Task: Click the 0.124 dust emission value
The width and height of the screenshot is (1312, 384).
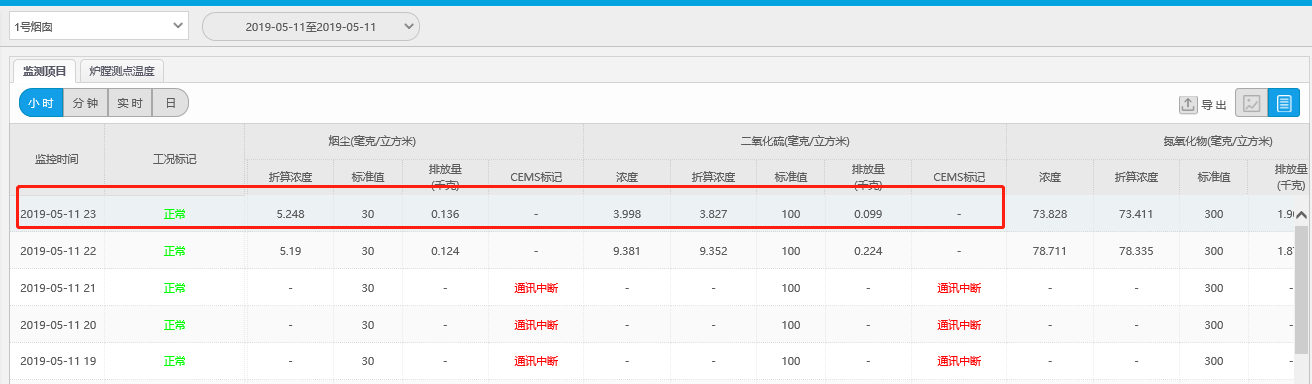Action: click(445, 251)
